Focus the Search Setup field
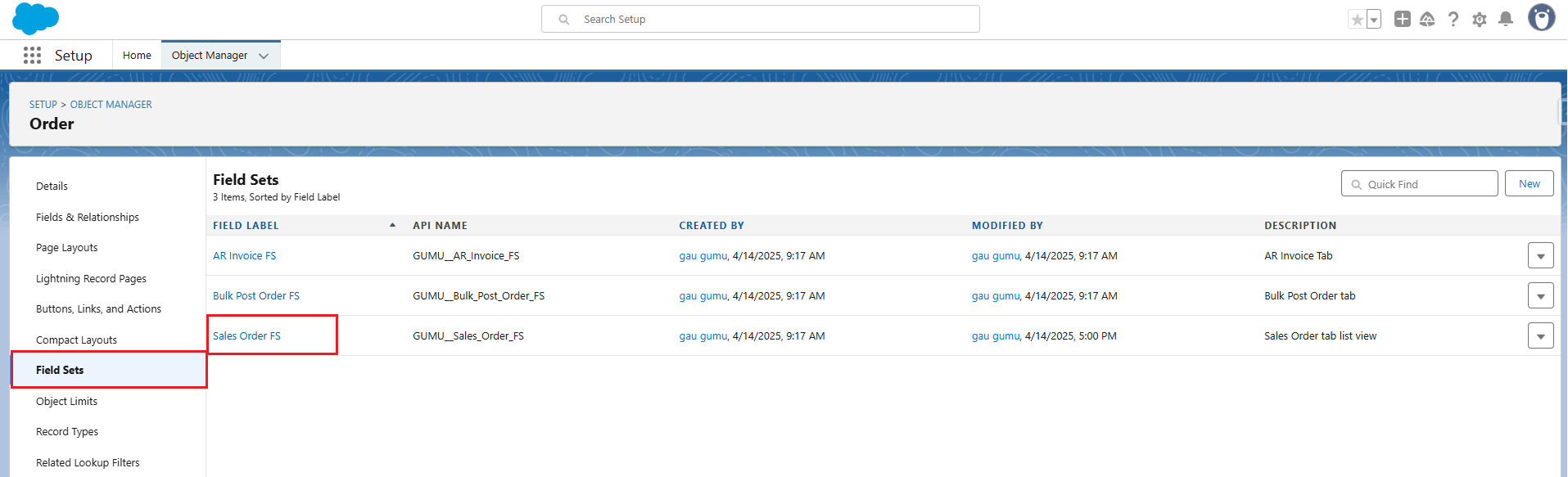The height and width of the screenshot is (477, 1568). [x=761, y=19]
